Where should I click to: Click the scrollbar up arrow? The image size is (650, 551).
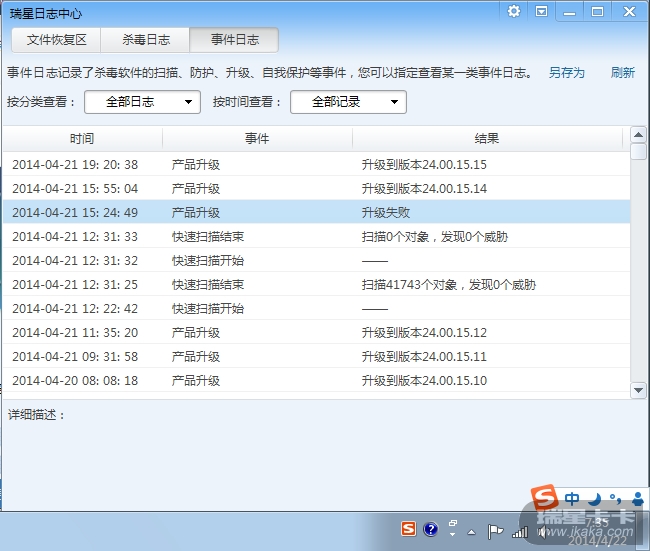click(x=638, y=135)
